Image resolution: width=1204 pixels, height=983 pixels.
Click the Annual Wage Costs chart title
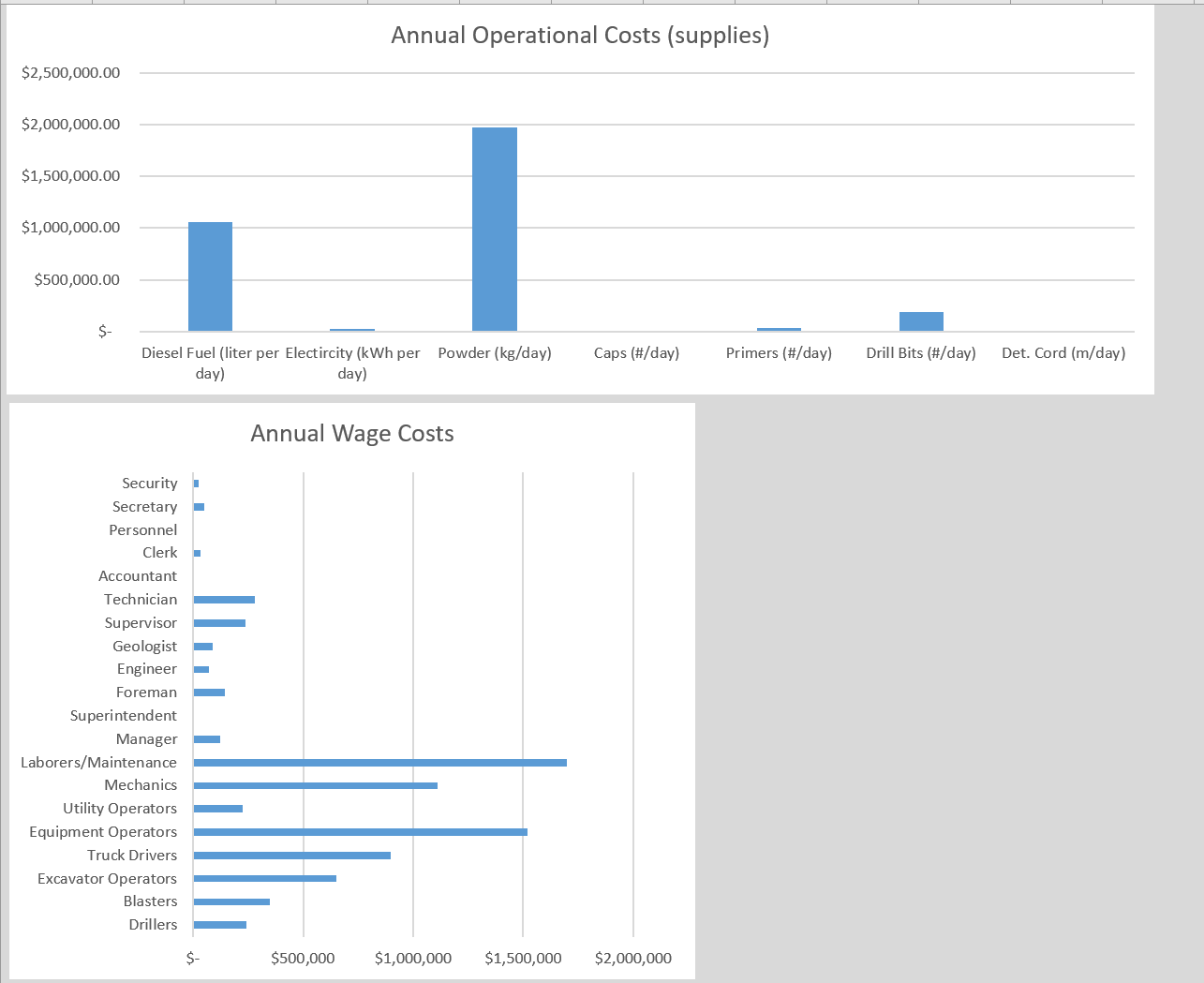(351, 433)
